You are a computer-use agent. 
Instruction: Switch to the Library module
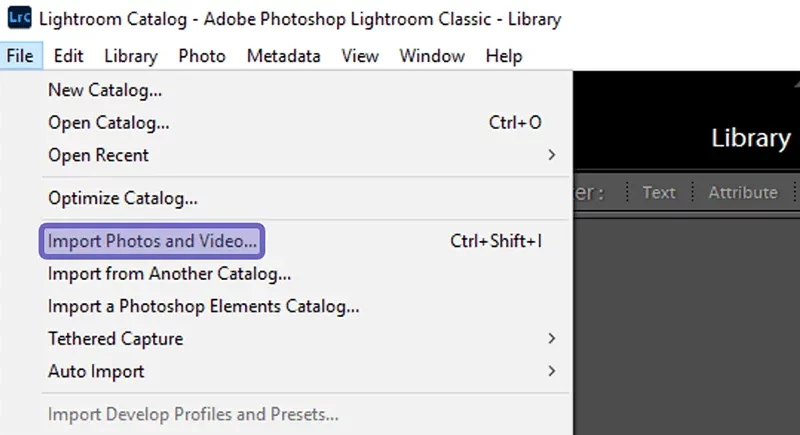751,138
